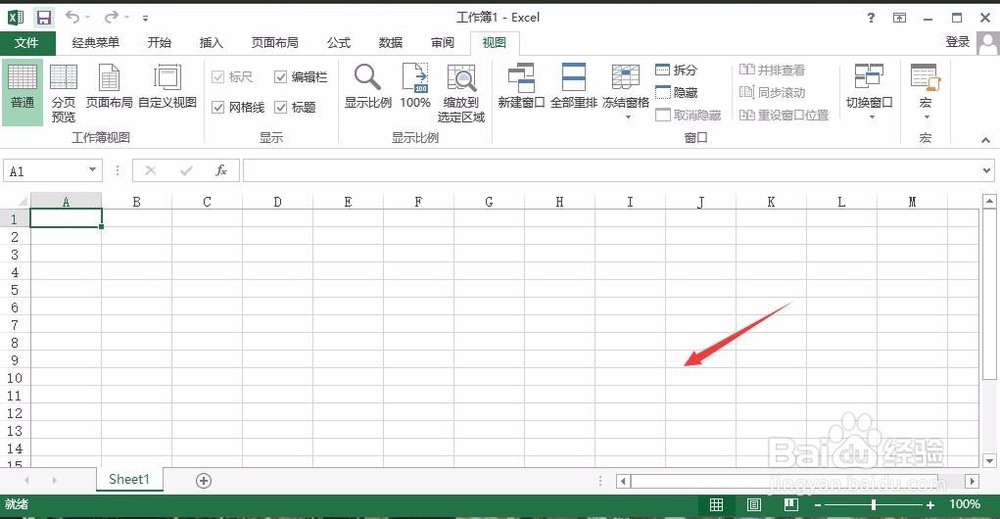Click 重设窗口位置 reset window position
Screen dimensions: 1000x519
[784, 115]
